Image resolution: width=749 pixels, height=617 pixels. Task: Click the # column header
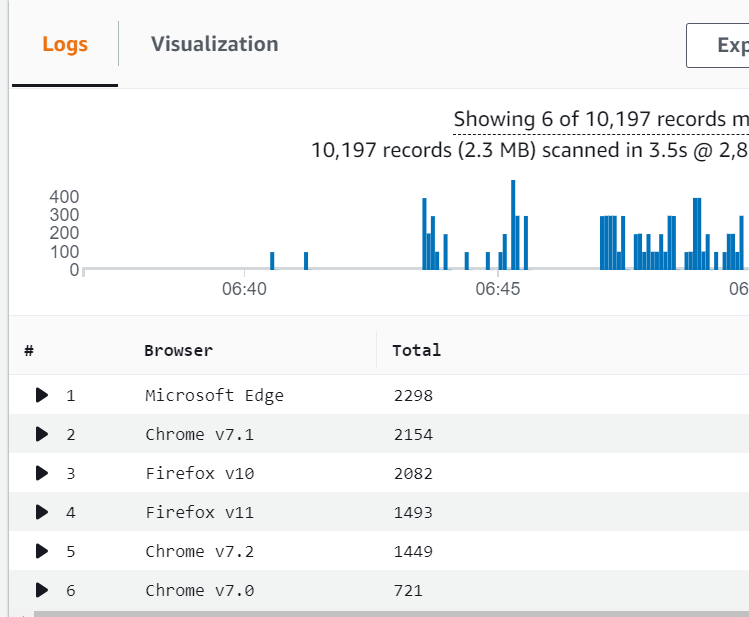tap(29, 351)
